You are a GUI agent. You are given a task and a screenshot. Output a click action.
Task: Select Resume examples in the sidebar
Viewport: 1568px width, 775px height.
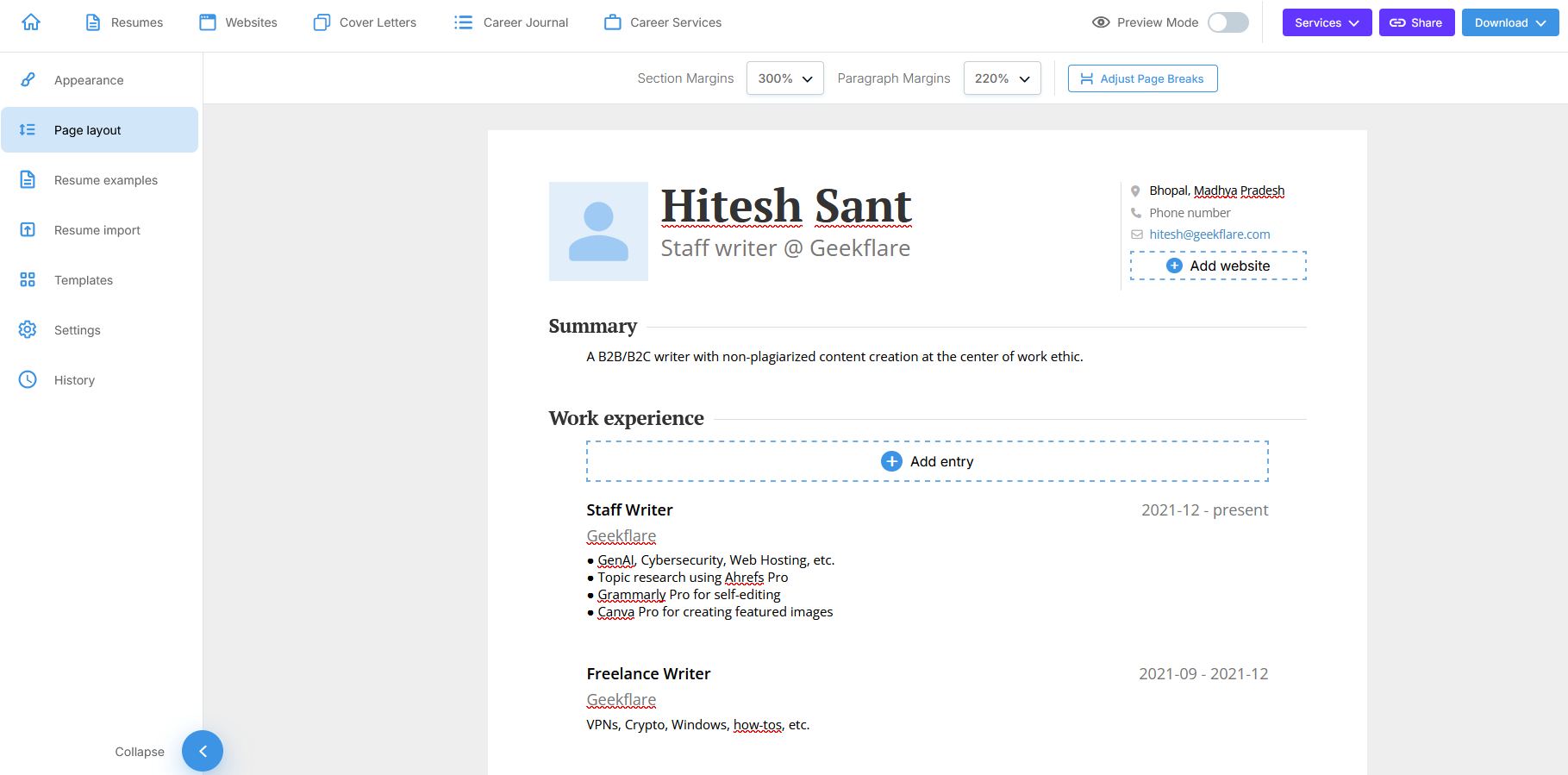click(100, 180)
